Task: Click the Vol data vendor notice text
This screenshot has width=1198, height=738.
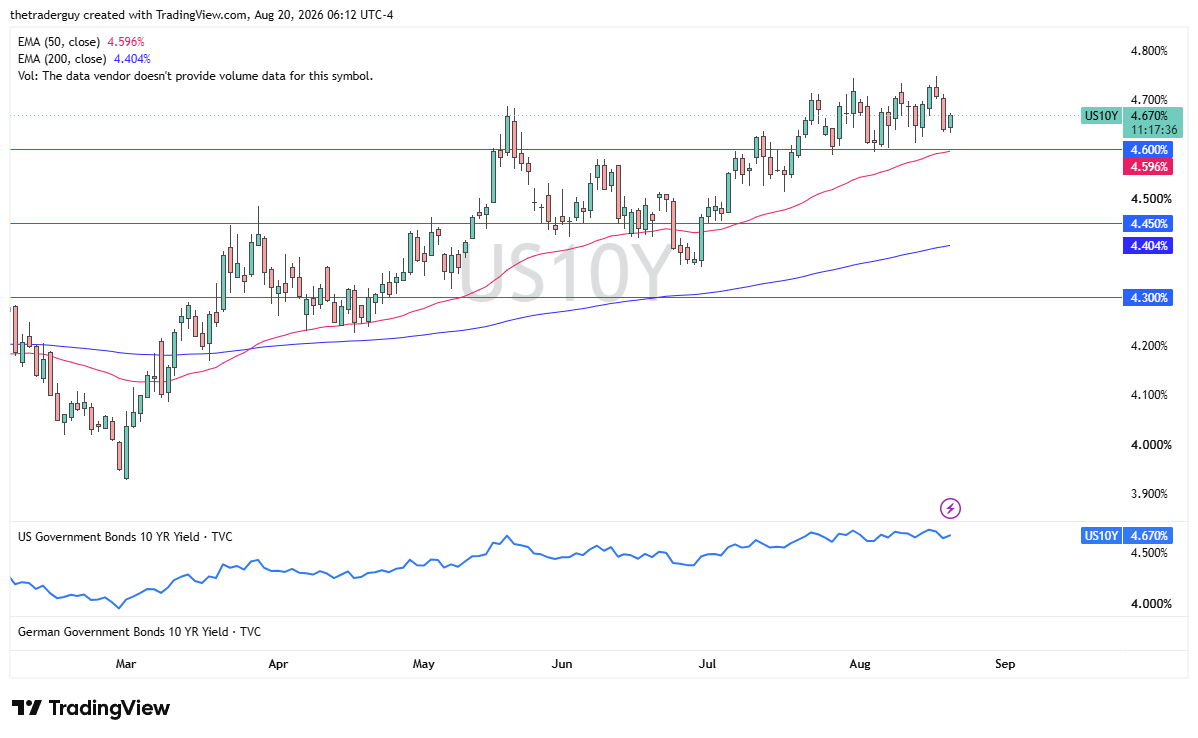Action: pos(196,76)
